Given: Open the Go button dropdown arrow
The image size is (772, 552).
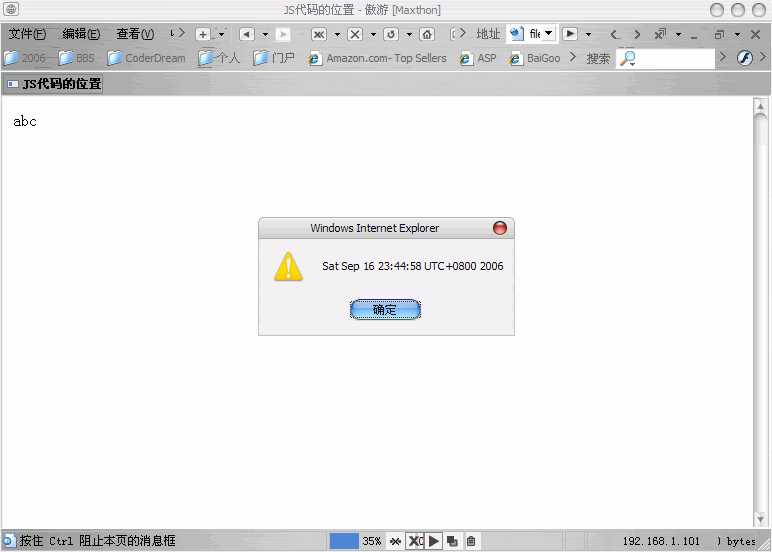Looking at the screenshot, I should (x=588, y=34).
